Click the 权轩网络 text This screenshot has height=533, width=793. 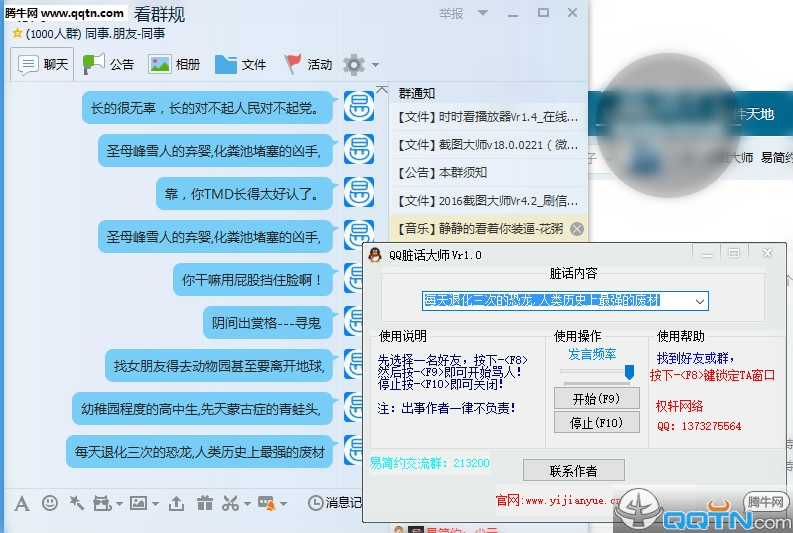[x=679, y=406]
